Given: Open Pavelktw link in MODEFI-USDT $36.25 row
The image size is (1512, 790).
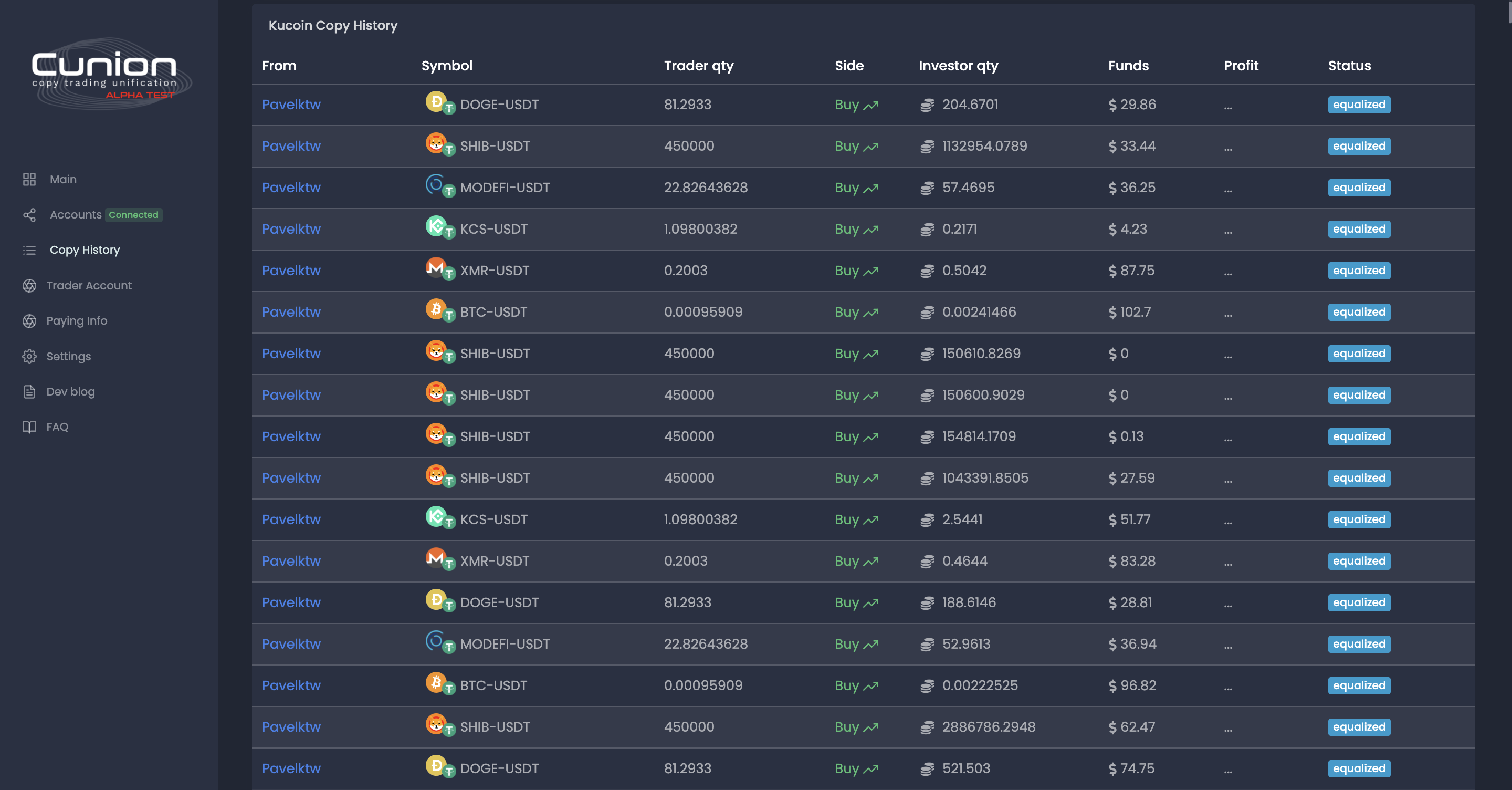Looking at the screenshot, I should coord(291,188).
